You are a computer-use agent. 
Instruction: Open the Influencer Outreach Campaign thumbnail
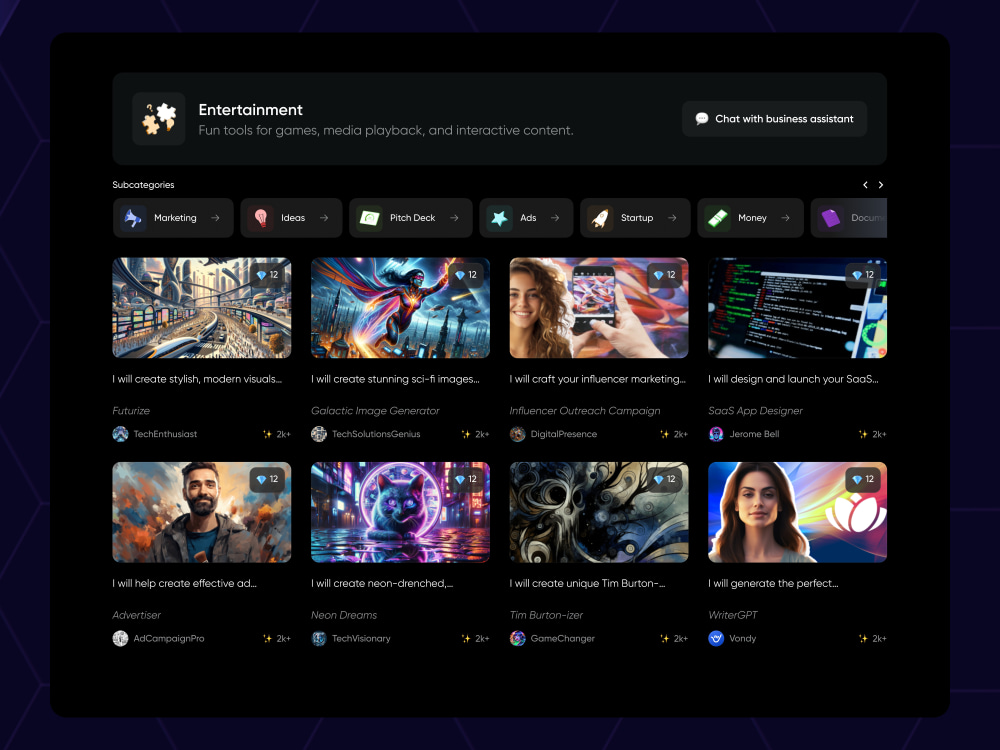(599, 308)
